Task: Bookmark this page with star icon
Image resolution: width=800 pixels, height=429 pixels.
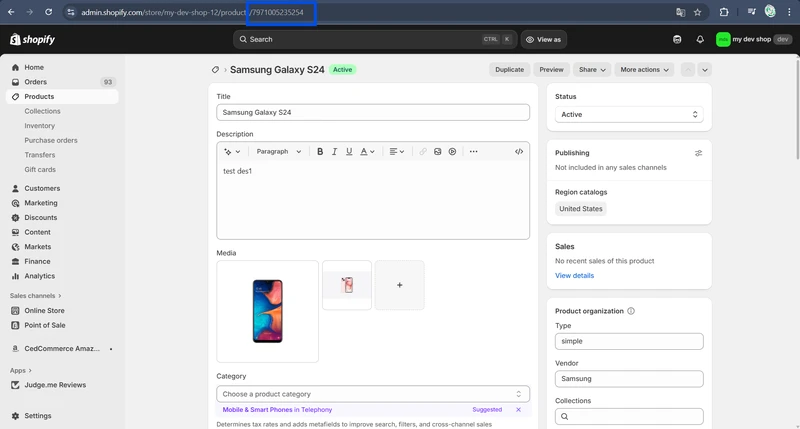Action: point(697,12)
